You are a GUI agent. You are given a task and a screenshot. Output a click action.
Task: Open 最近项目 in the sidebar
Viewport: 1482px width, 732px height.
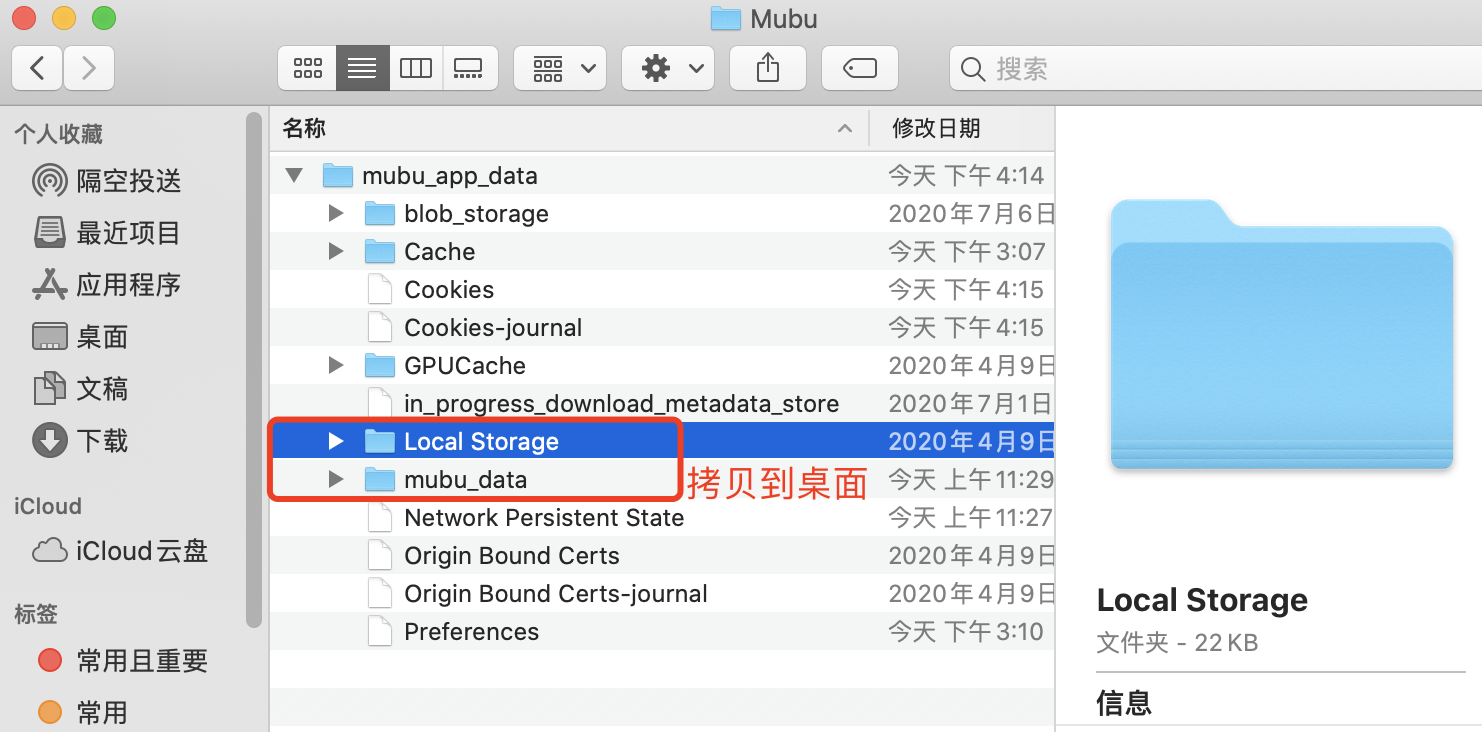point(108,233)
